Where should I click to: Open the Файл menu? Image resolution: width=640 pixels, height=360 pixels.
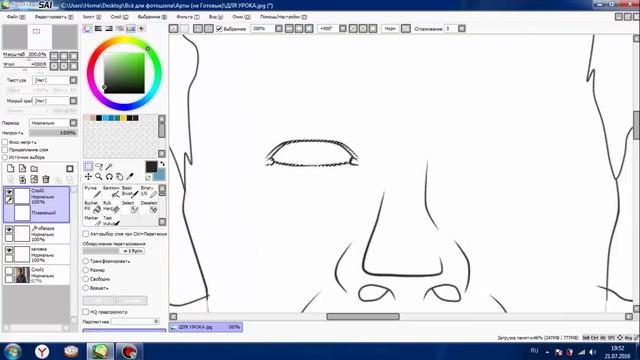(16, 17)
